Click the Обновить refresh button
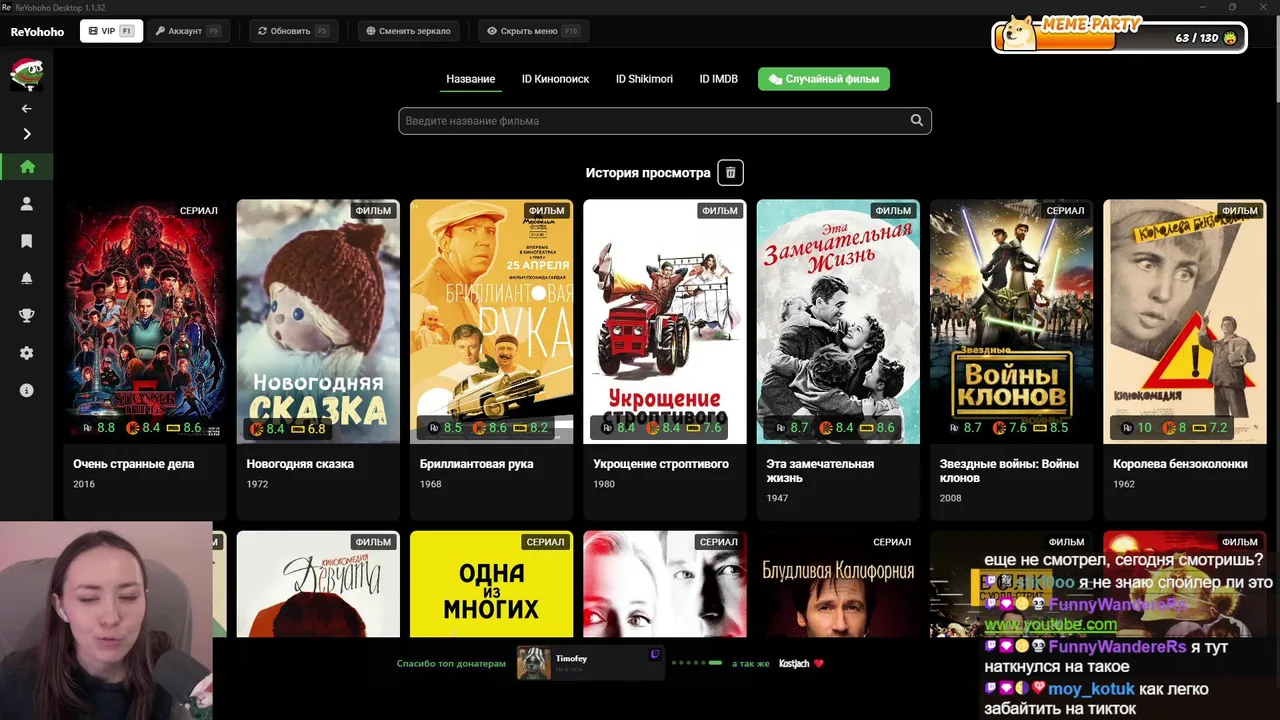This screenshot has width=1280, height=720. point(293,31)
